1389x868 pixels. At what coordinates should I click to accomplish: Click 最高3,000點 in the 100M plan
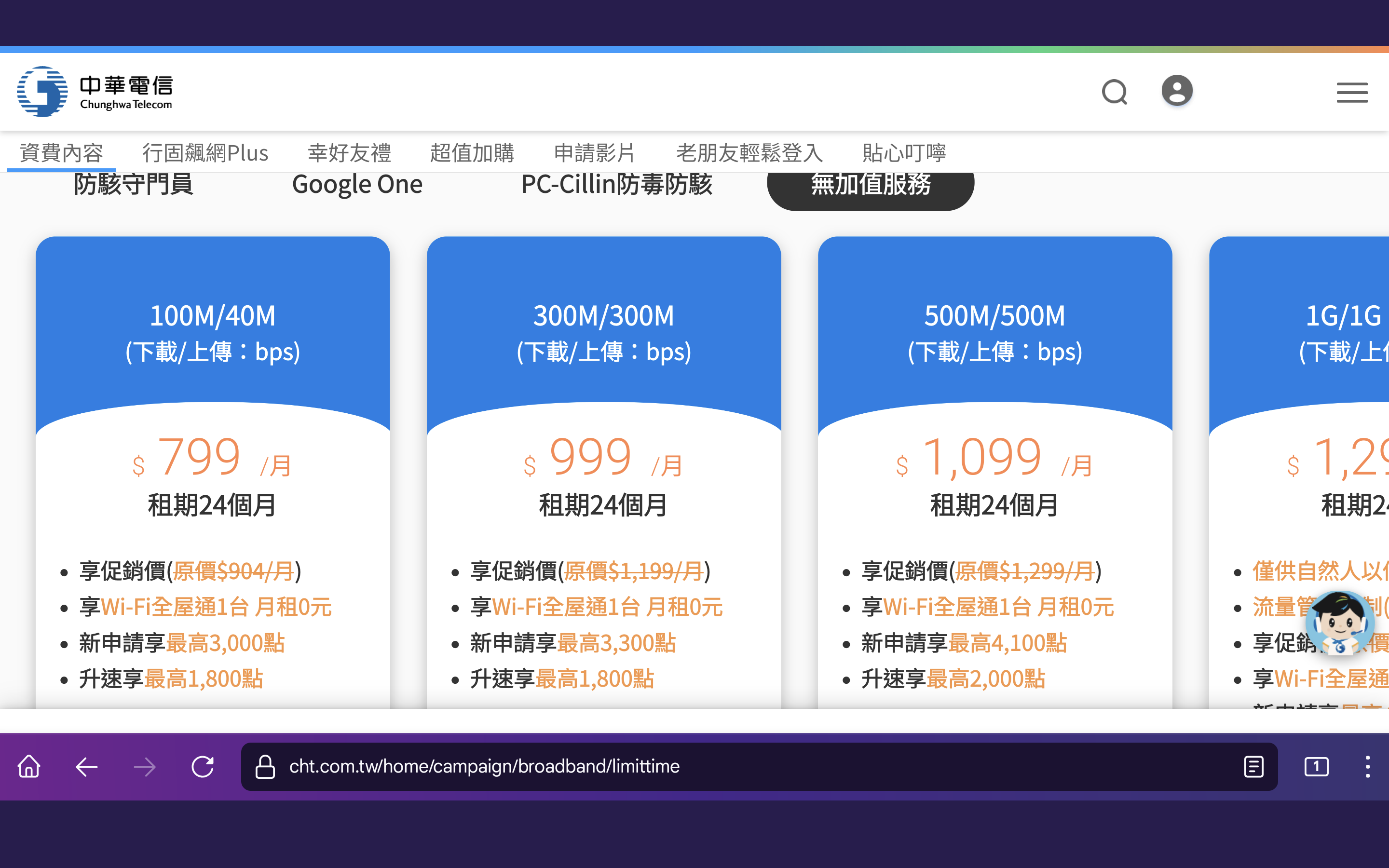pyautogui.click(x=226, y=643)
